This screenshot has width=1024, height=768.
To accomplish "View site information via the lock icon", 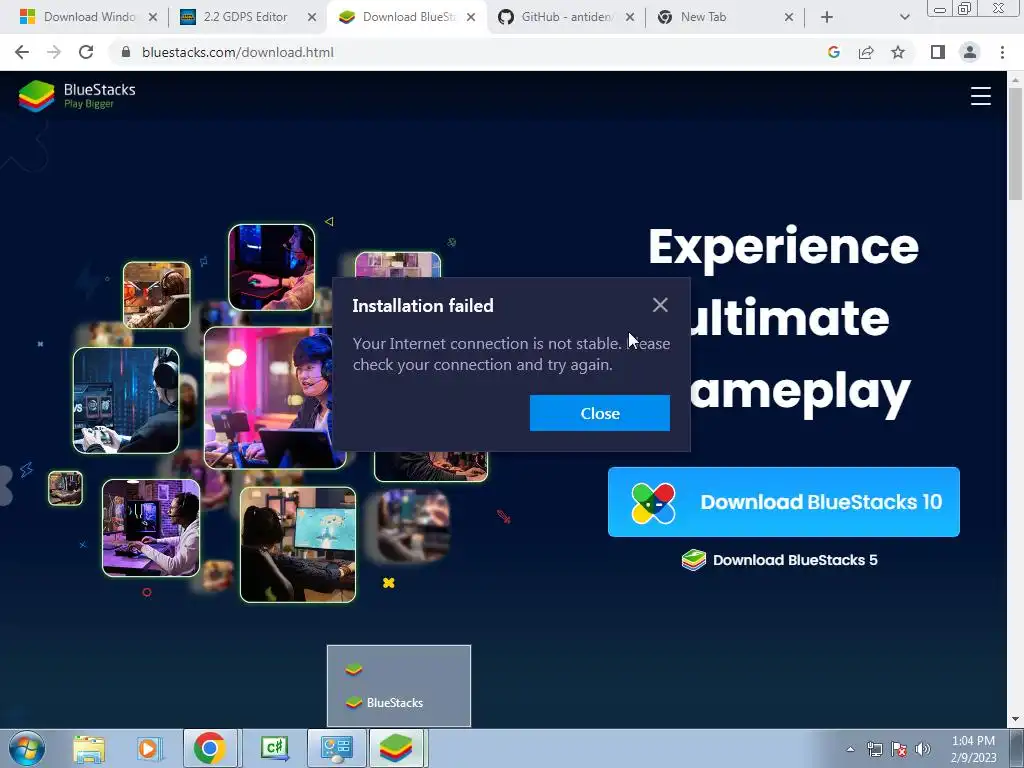I will 126,52.
